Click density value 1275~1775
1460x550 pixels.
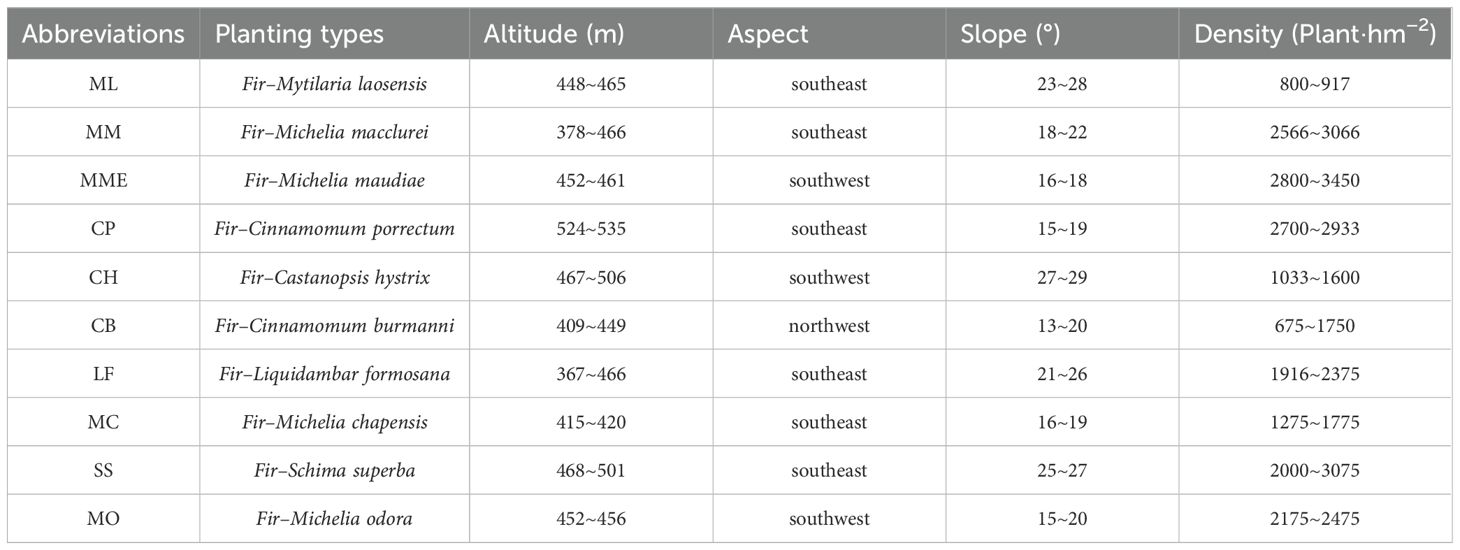point(1315,423)
